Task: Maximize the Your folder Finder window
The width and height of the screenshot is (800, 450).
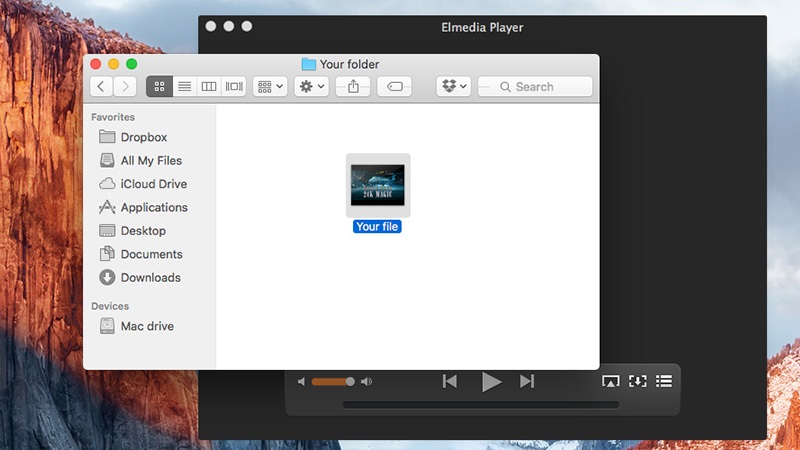Action: [132, 64]
